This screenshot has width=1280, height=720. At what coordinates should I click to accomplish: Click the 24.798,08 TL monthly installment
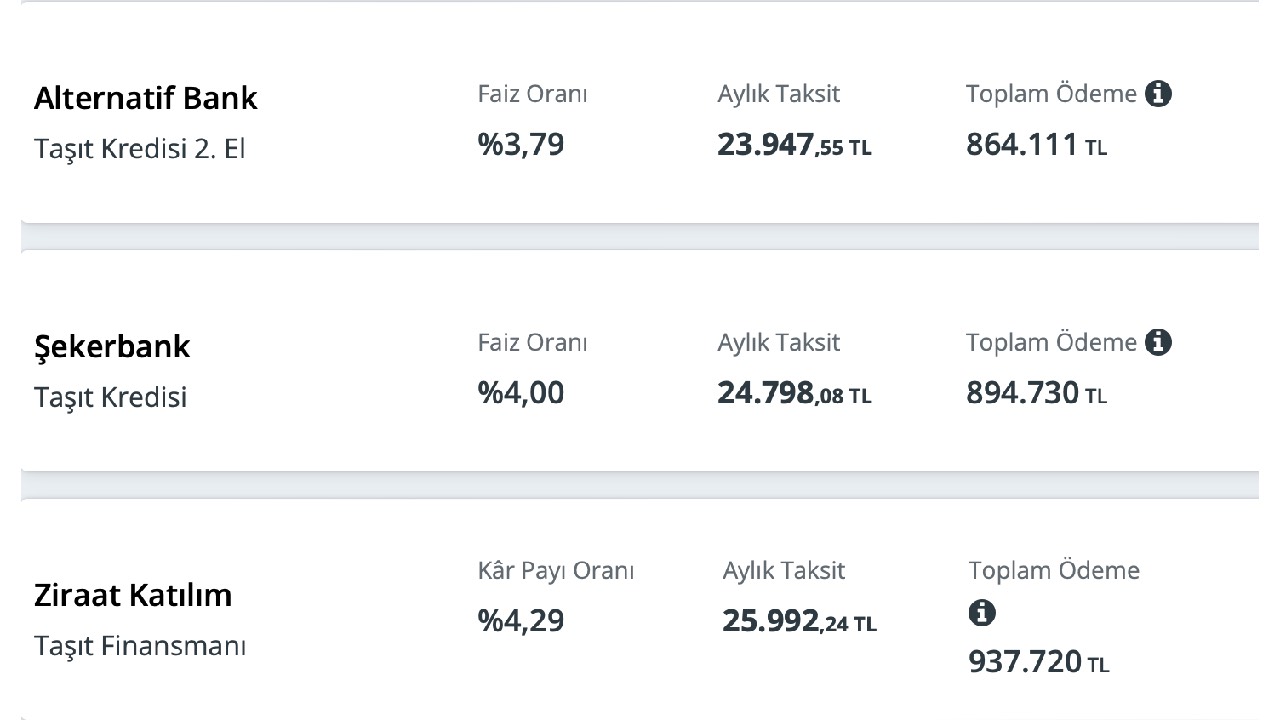click(x=794, y=394)
